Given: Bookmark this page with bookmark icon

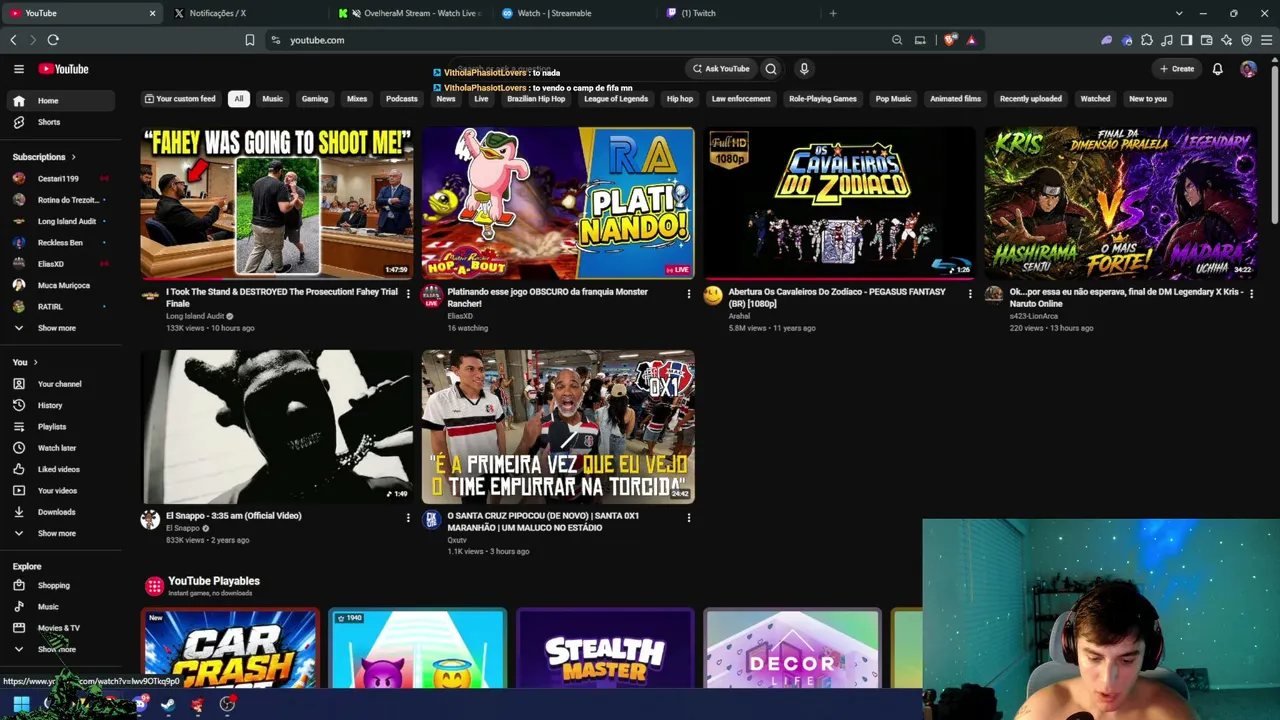Looking at the screenshot, I should (250, 40).
